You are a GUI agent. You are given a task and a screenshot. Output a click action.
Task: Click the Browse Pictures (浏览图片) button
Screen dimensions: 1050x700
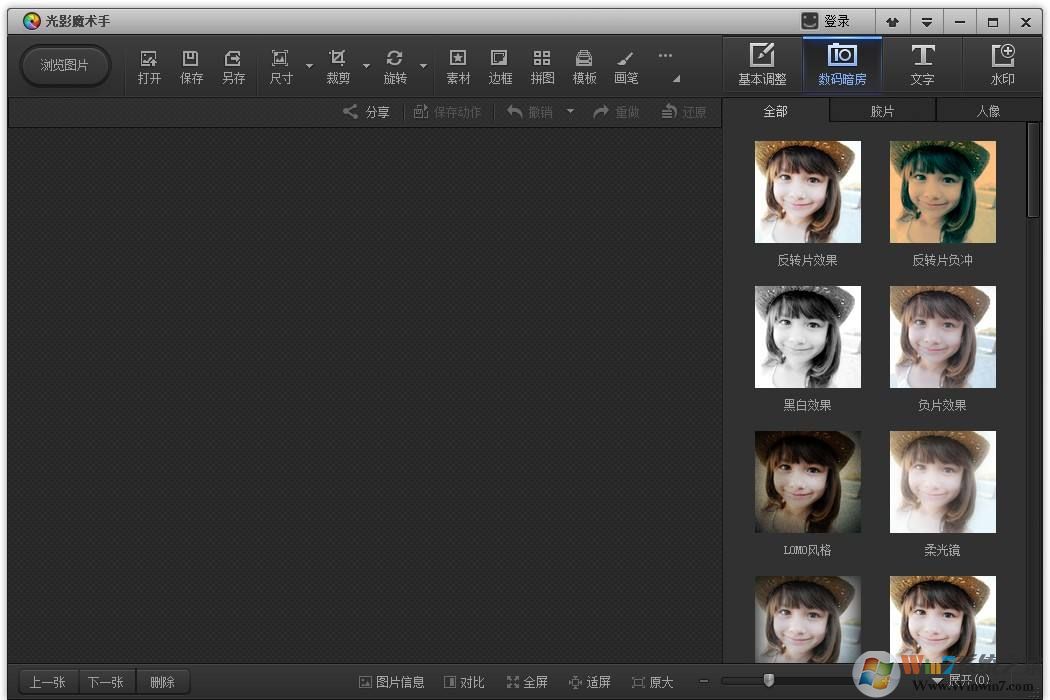tap(65, 65)
